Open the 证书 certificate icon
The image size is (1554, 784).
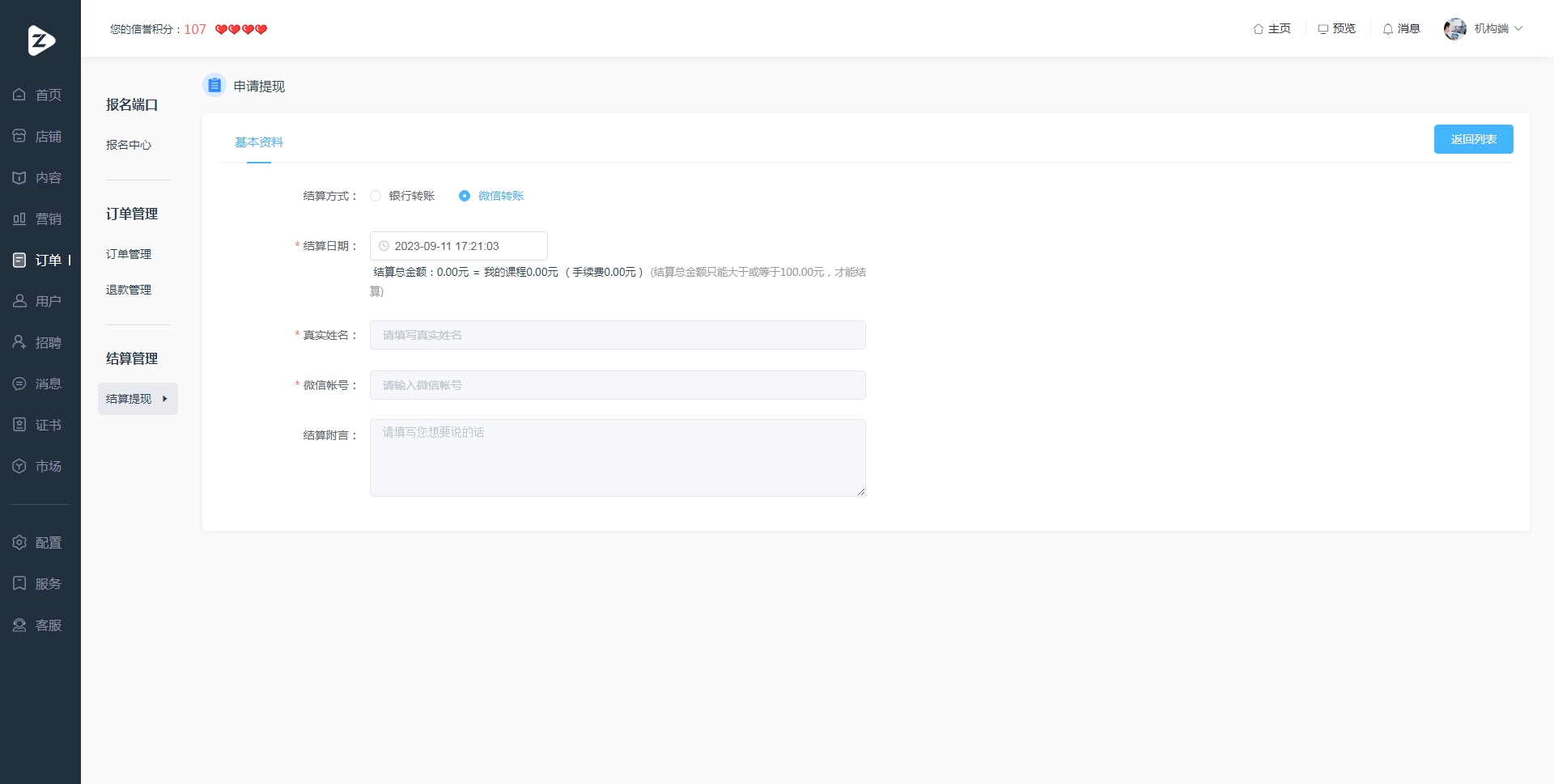[x=19, y=425]
